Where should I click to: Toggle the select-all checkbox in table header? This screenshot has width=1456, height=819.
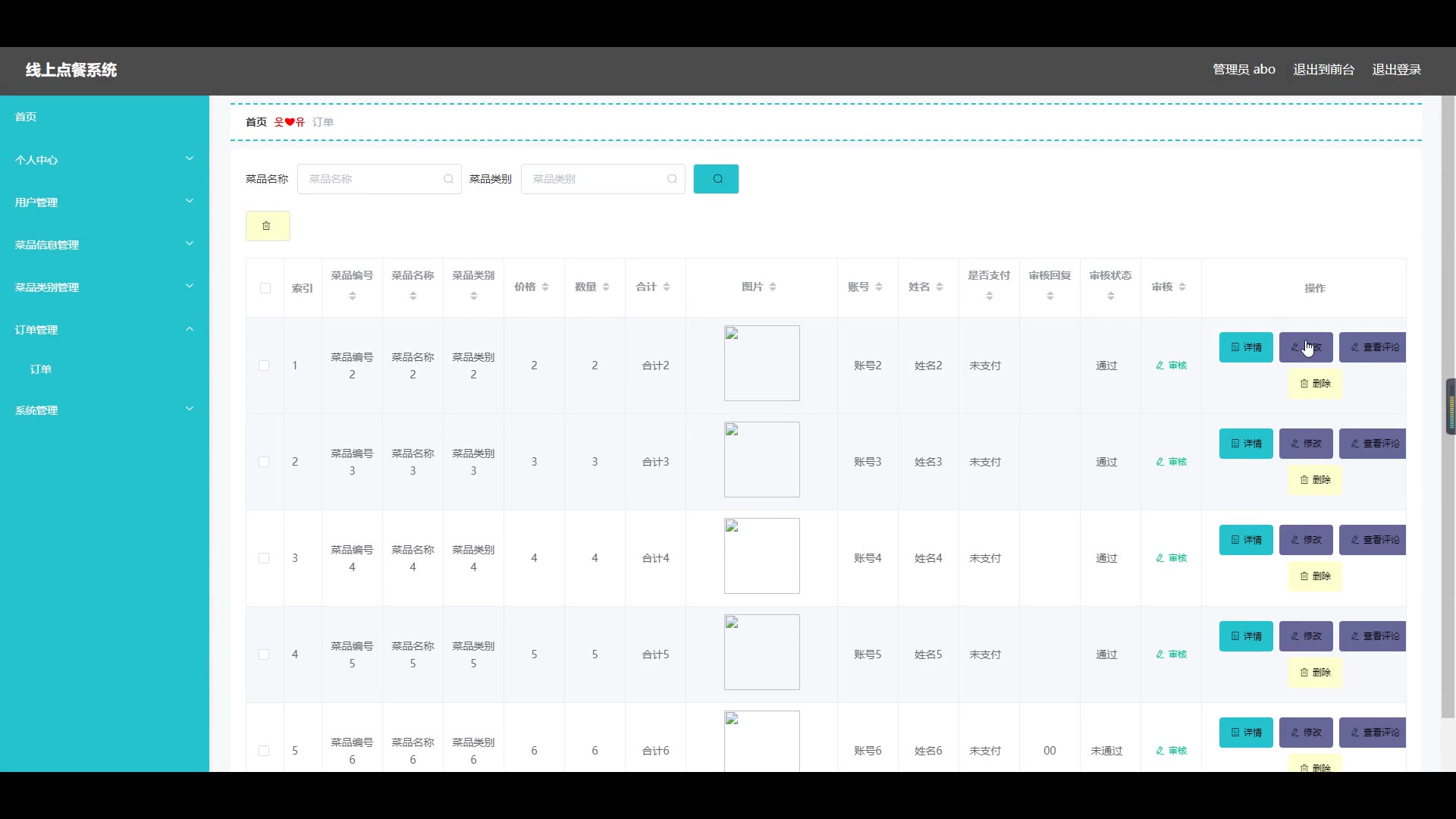tap(265, 288)
